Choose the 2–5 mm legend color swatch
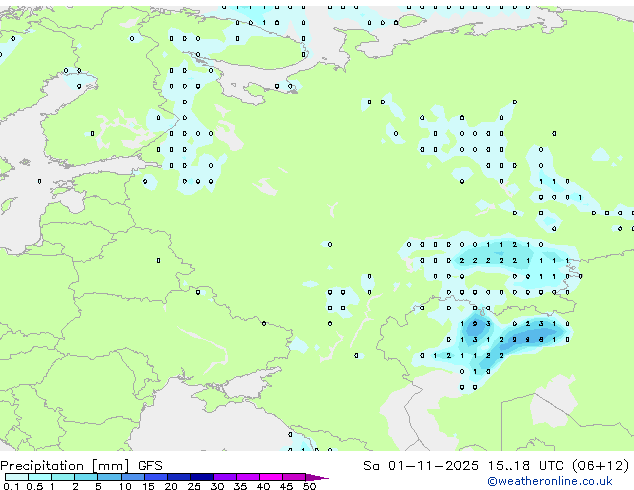The width and height of the screenshot is (634, 490). pos(86,477)
